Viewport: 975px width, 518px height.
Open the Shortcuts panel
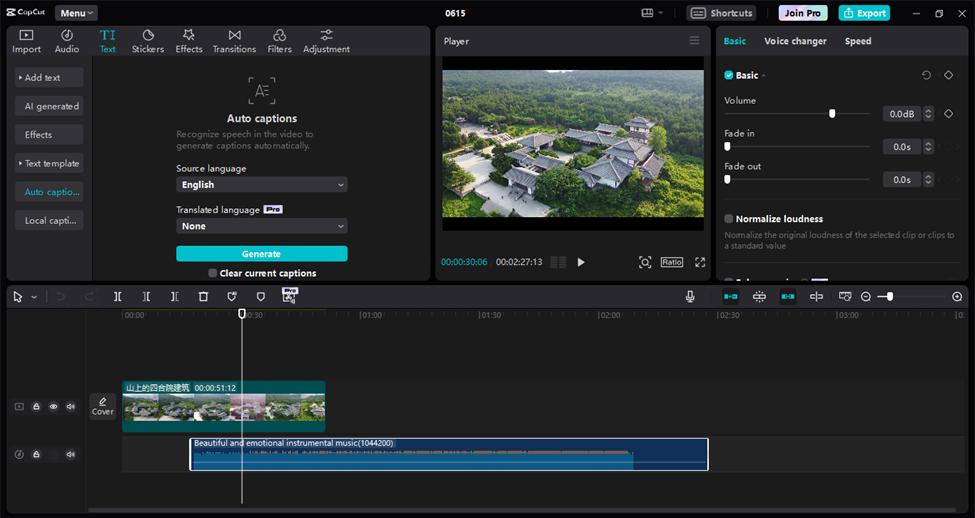tap(722, 13)
